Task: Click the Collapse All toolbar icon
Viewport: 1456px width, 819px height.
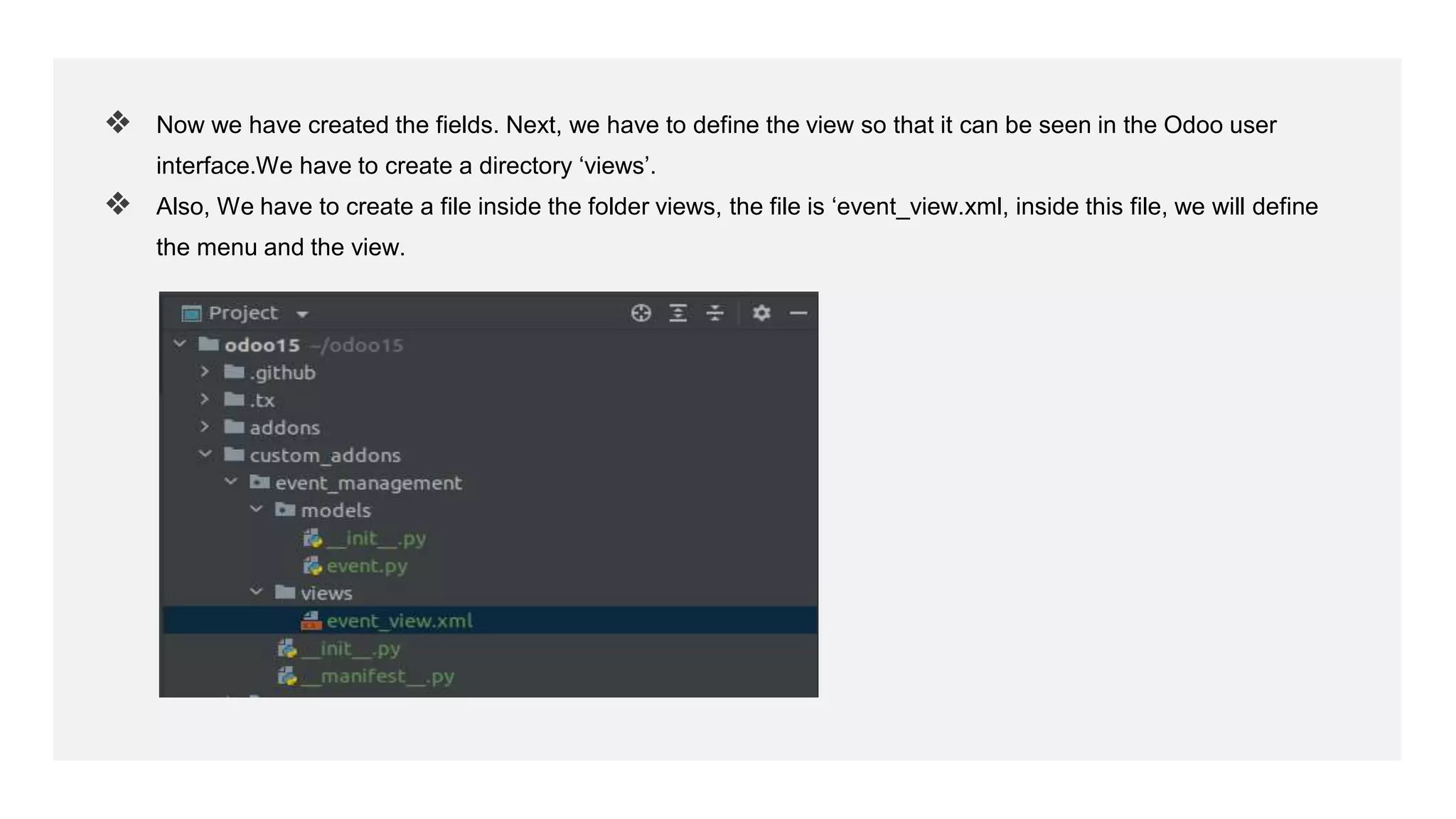Action: (714, 313)
